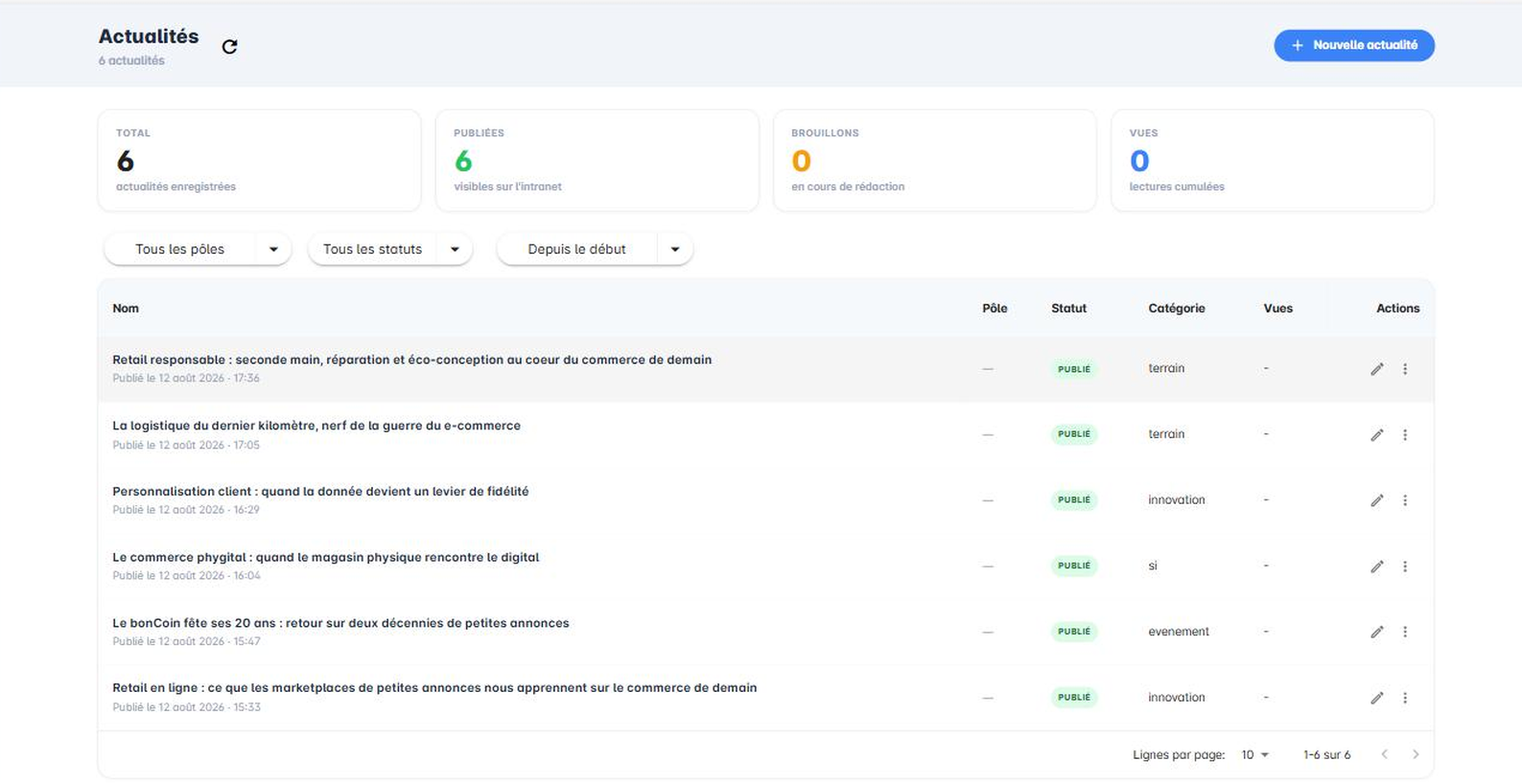
Task: Create a Nouvelle actualité
Action: [1353, 45]
